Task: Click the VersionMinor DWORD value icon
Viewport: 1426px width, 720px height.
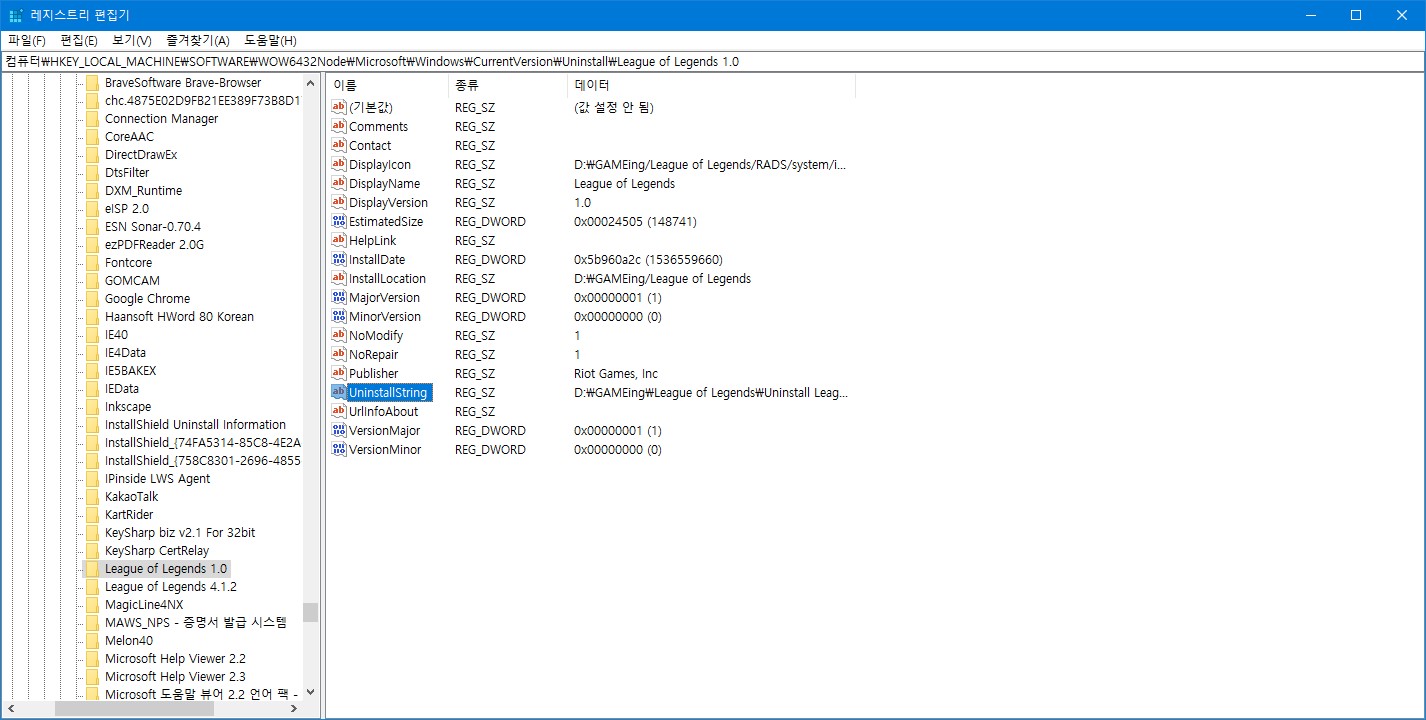Action: click(339, 449)
